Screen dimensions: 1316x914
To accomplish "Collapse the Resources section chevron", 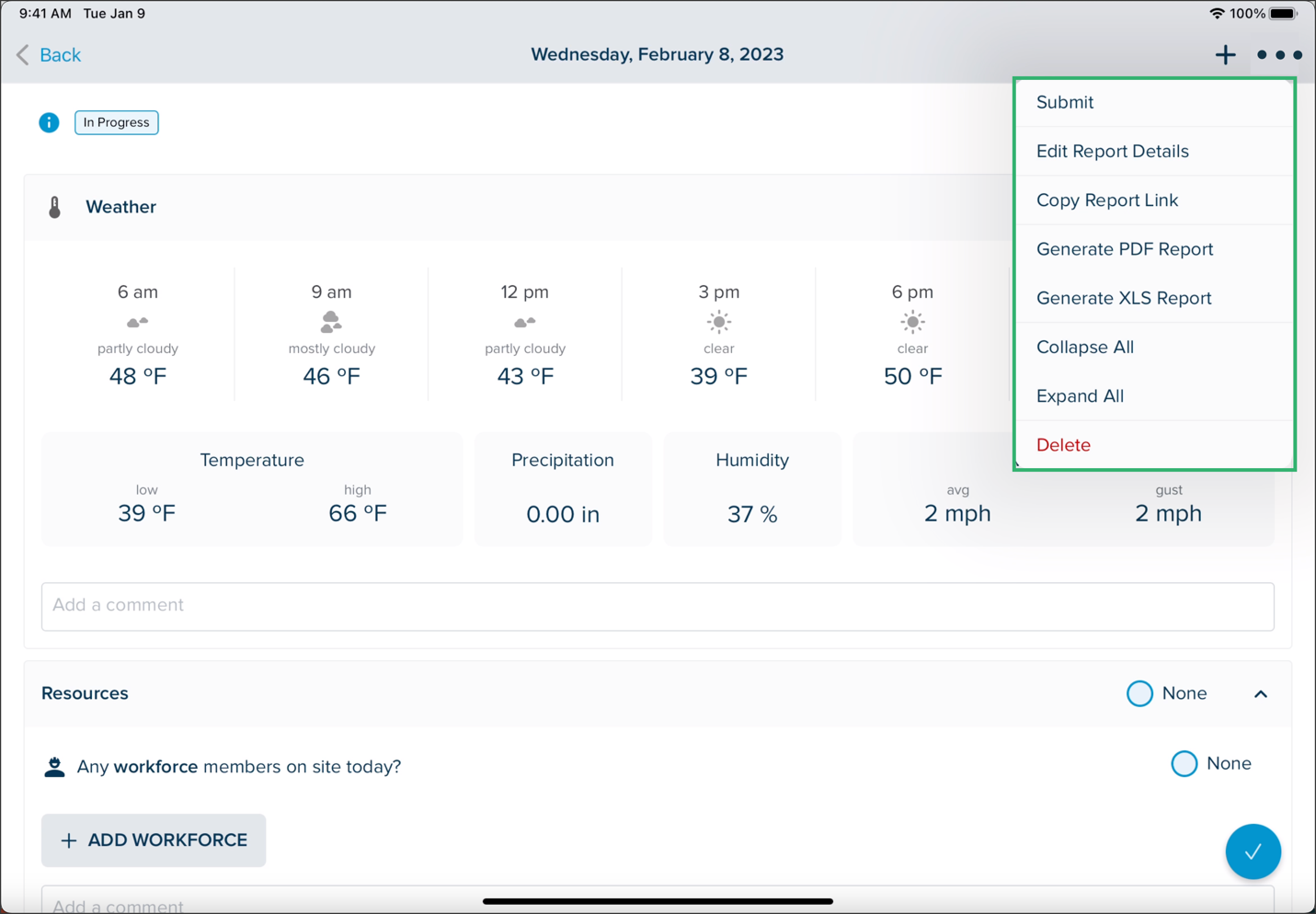I will pyautogui.click(x=1261, y=694).
